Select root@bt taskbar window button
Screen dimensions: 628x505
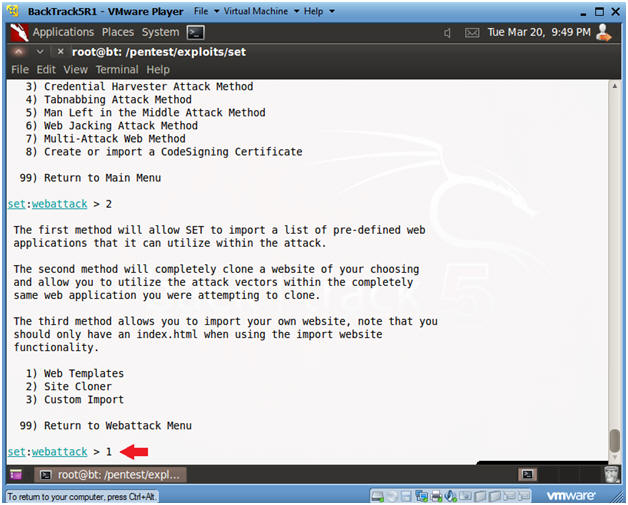(x=111, y=475)
